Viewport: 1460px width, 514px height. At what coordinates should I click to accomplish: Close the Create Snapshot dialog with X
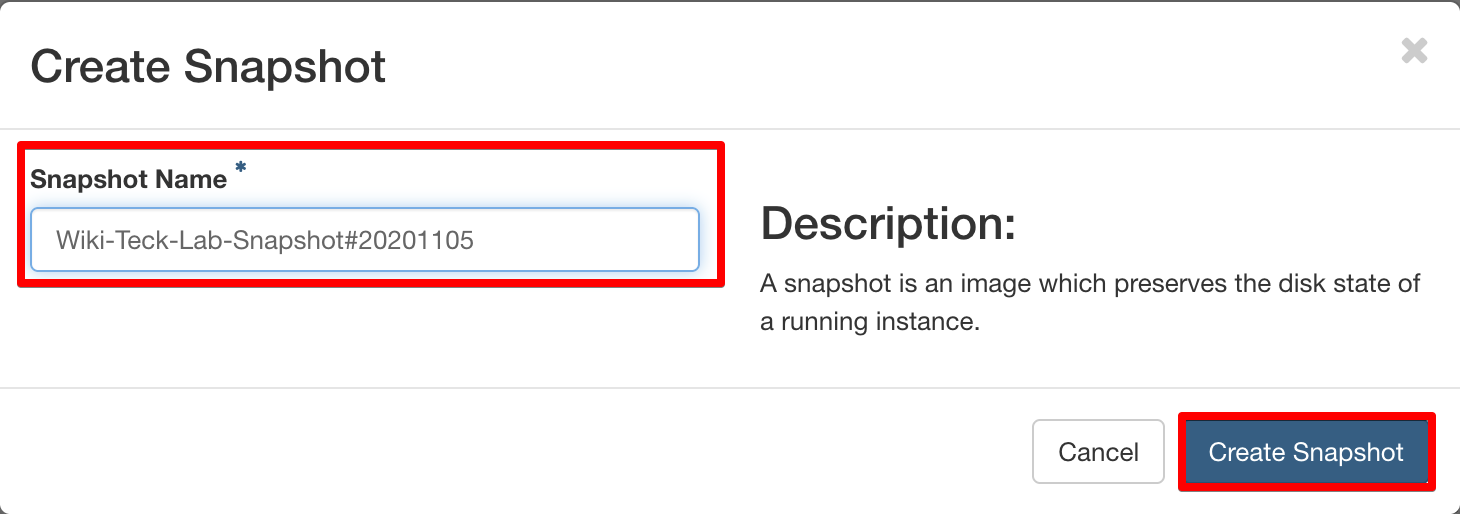pos(1414,51)
